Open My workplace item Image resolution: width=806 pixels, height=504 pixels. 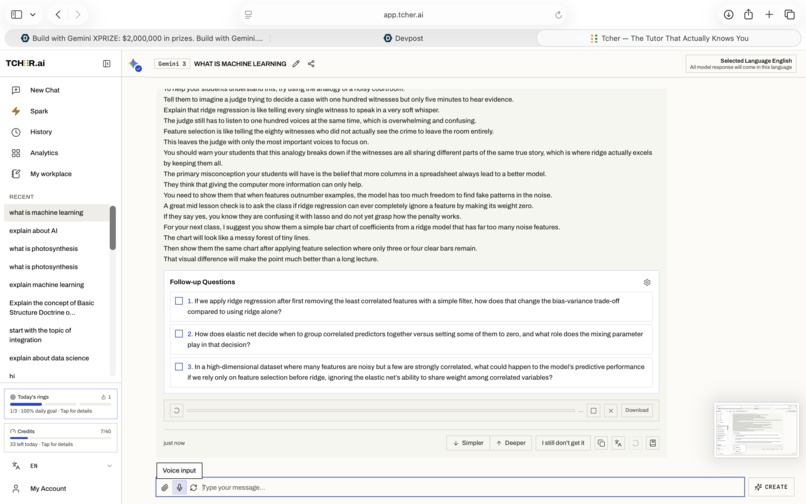[x=16, y=174]
